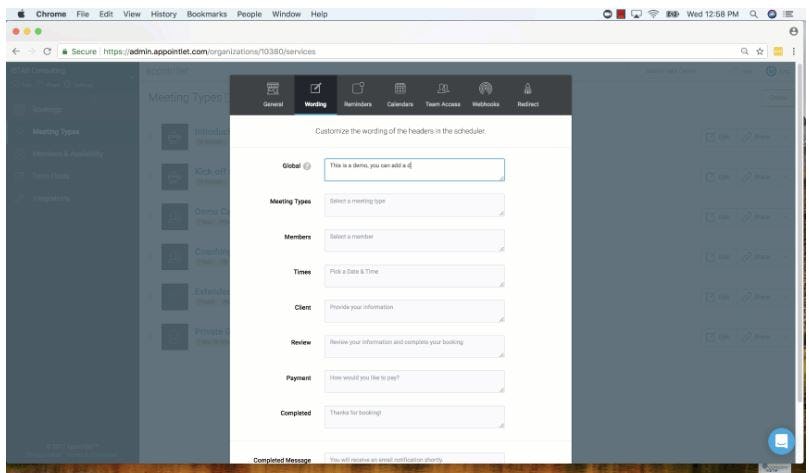Click the Completed wording text field

click(x=414, y=417)
